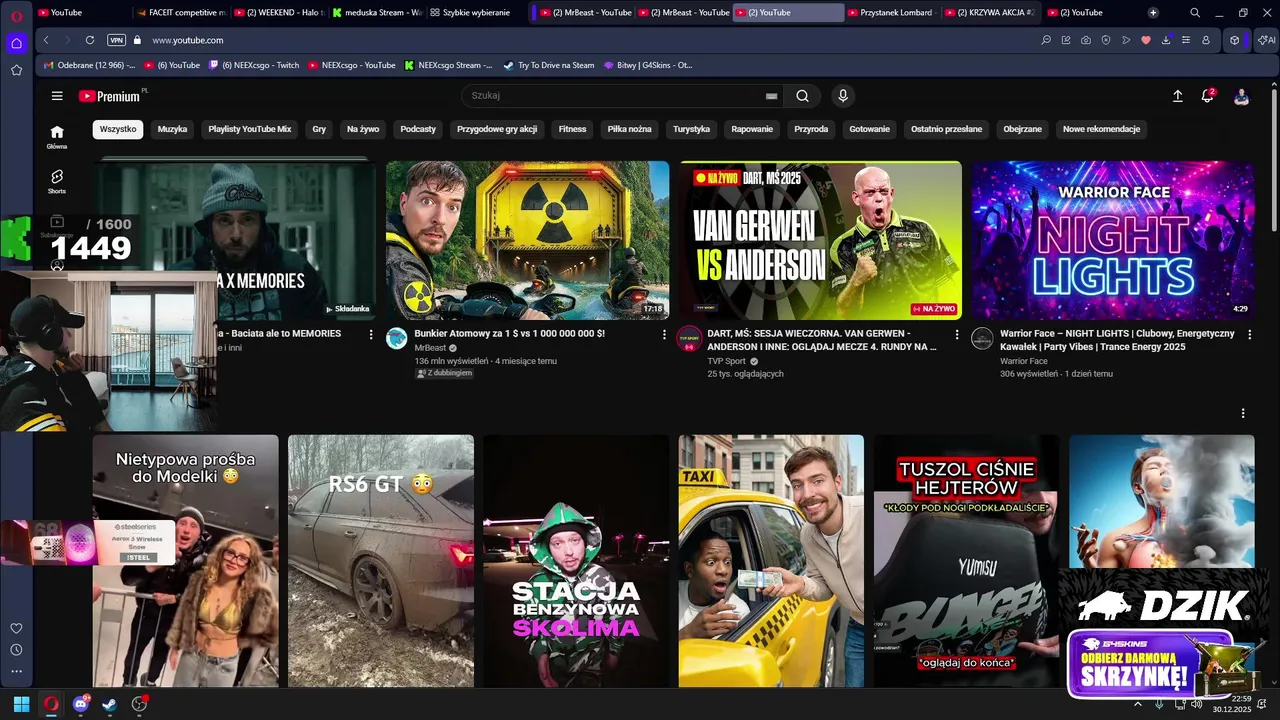Image resolution: width=1280 pixels, height=720 pixels.
Task: Open the YouTube hamburger guide menu
Action: coord(57,96)
